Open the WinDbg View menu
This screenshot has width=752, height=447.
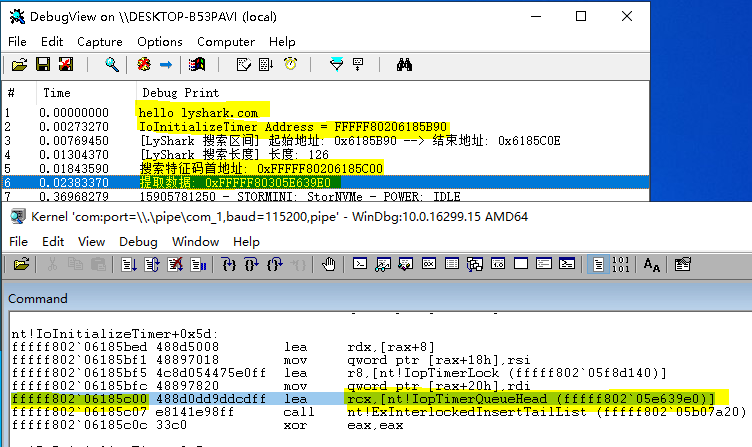[x=92, y=242]
